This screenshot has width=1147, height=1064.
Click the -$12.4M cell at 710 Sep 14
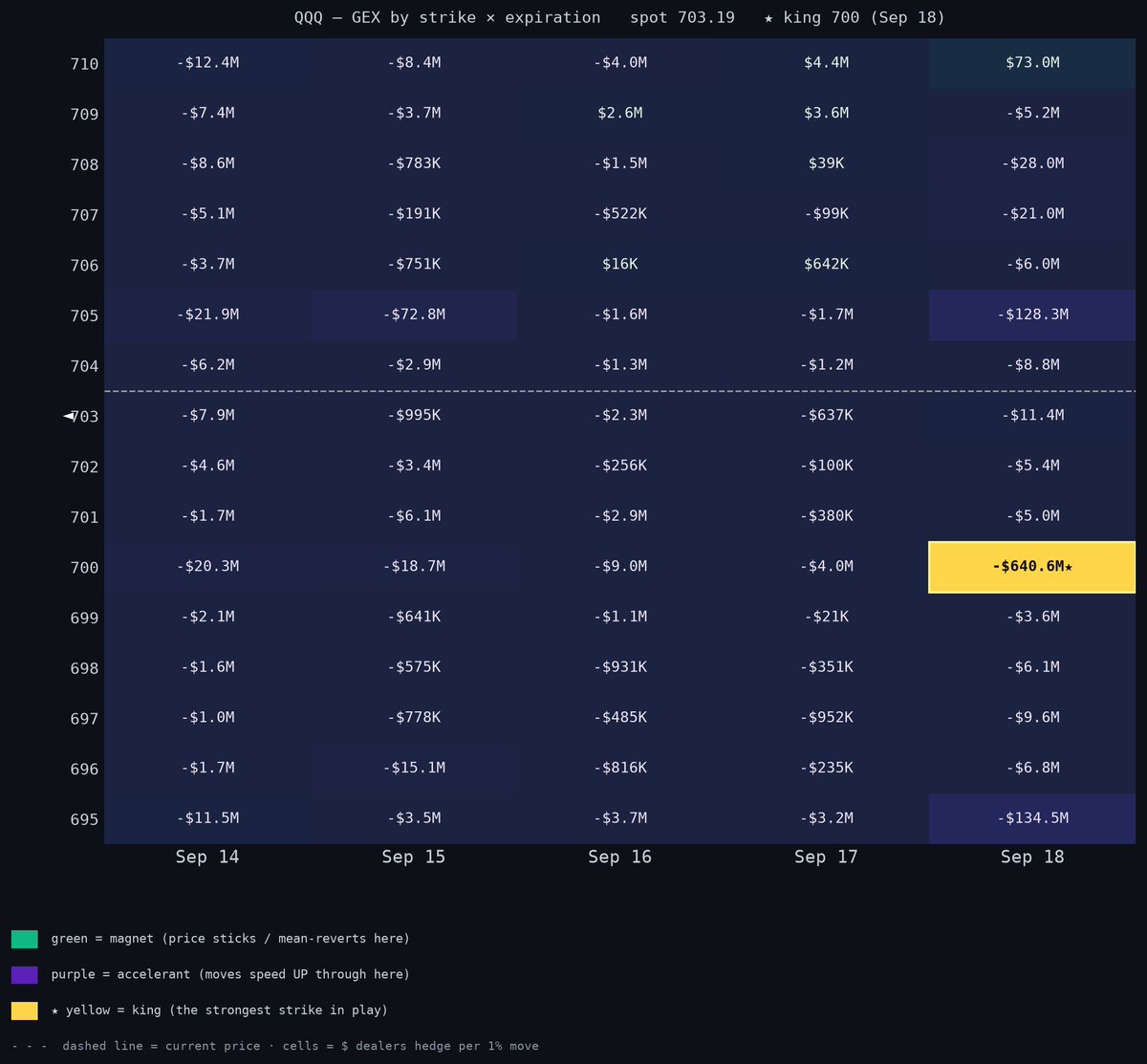coord(207,63)
